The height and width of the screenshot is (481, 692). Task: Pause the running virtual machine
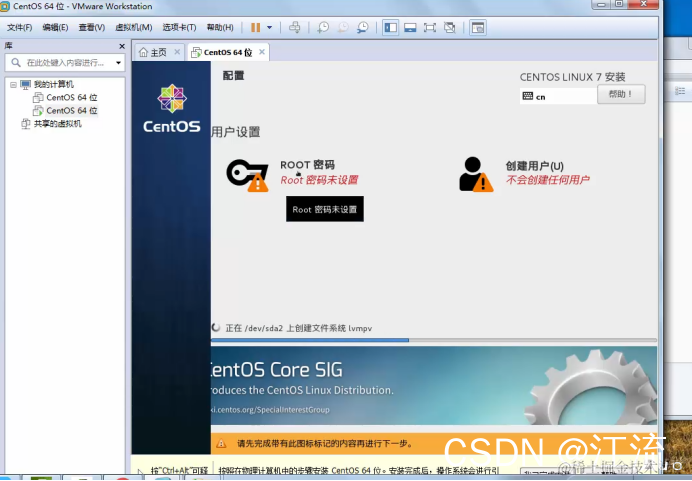point(256,27)
